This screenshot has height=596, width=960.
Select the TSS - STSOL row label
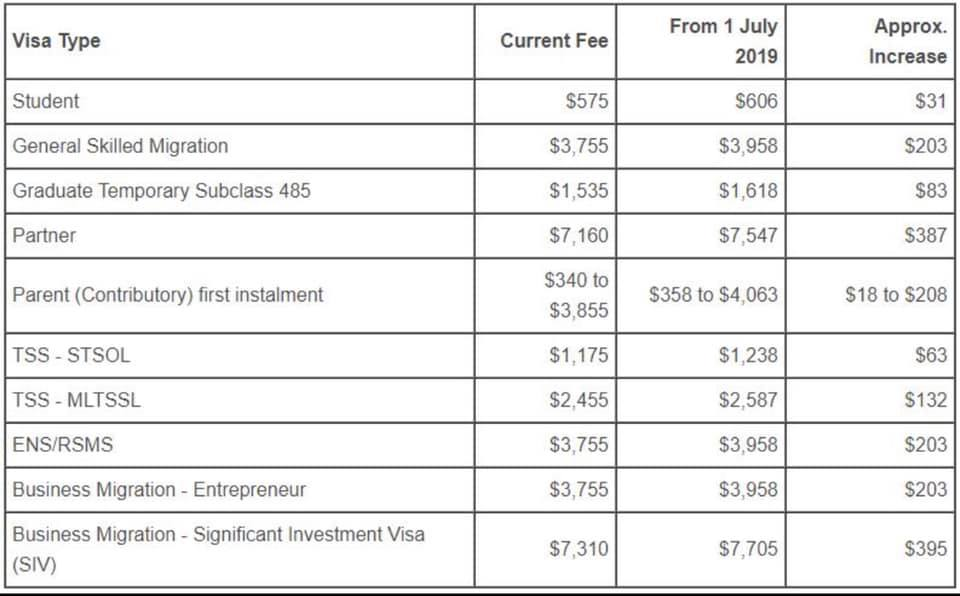(71, 355)
